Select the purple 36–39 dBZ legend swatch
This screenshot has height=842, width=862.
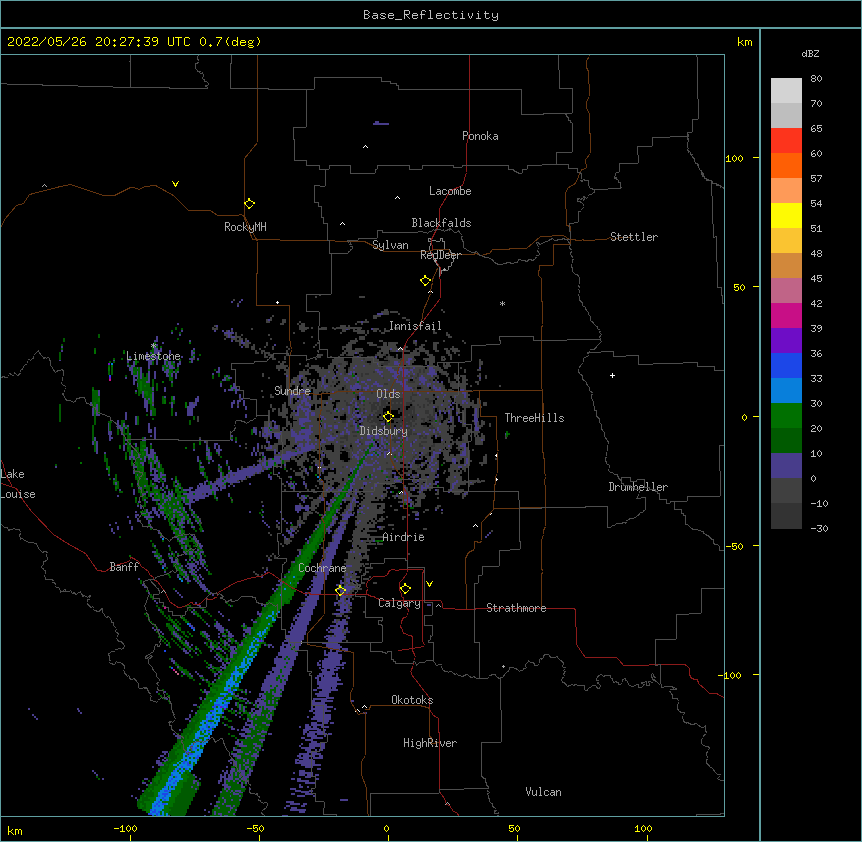click(786, 340)
